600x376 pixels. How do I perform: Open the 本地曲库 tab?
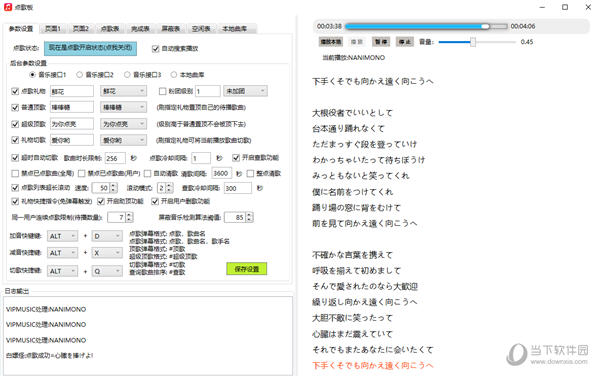click(234, 29)
